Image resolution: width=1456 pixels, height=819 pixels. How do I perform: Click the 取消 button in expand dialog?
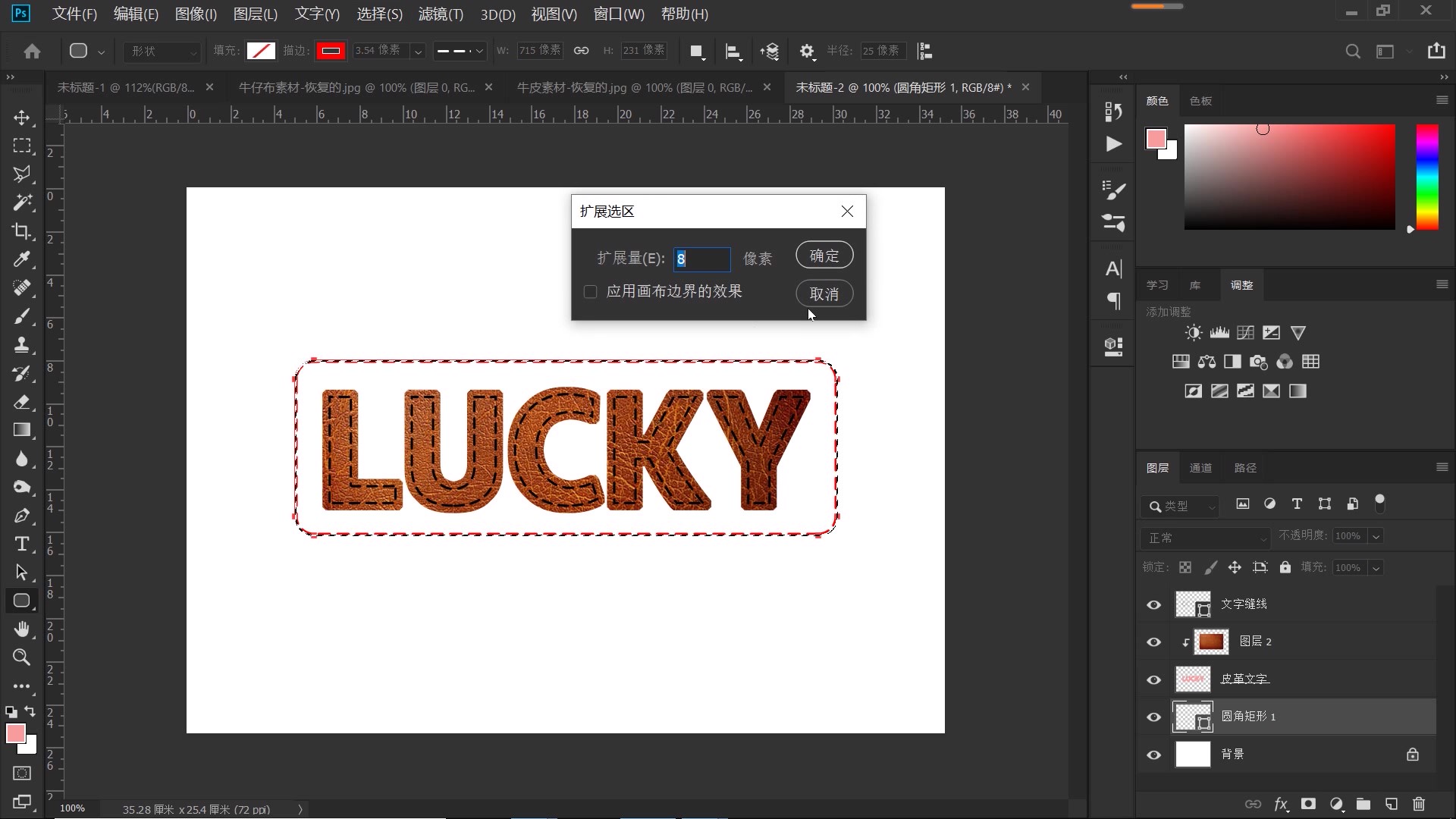(824, 293)
